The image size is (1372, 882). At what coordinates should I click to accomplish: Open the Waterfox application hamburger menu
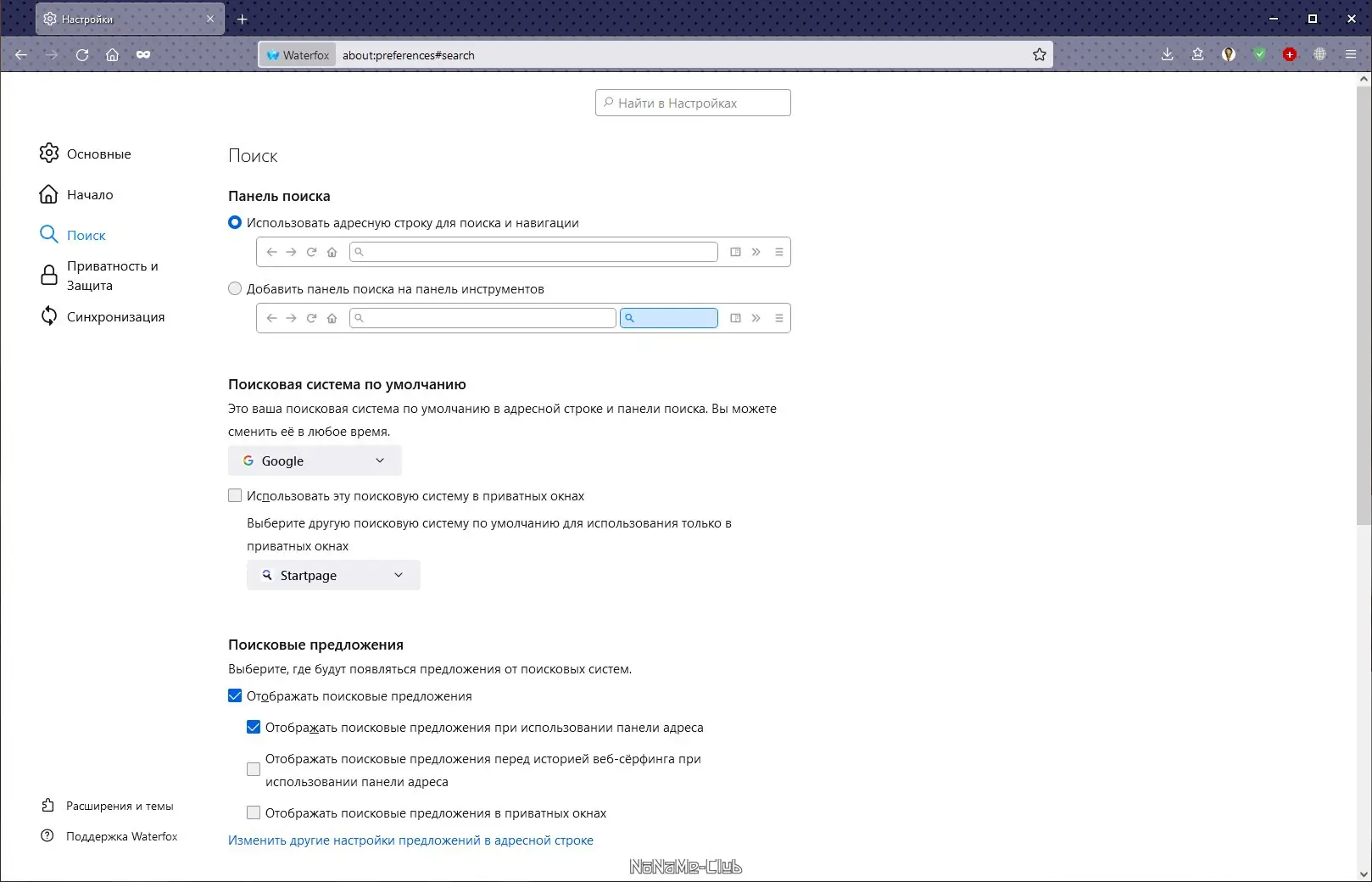pos(1351,54)
